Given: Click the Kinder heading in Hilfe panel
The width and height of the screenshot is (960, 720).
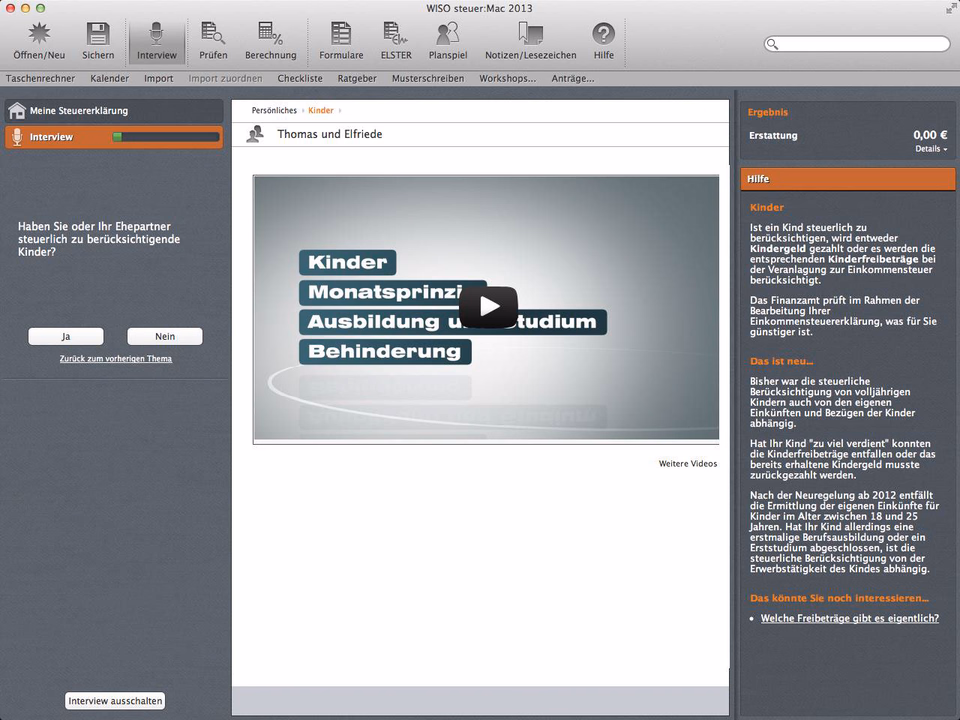Looking at the screenshot, I should 767,208.
